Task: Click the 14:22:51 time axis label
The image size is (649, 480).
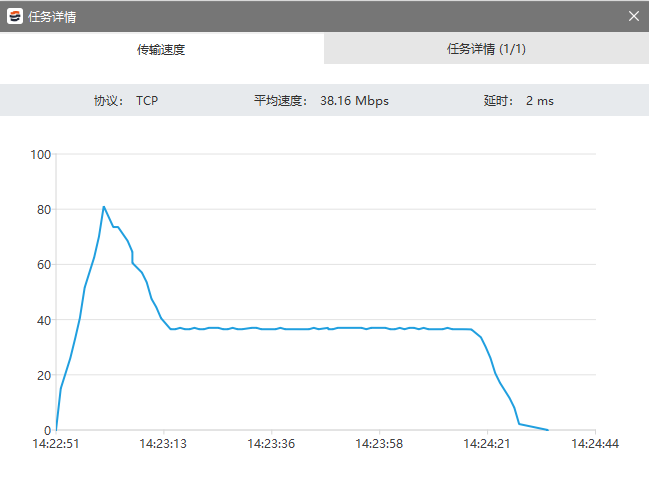Action: (x=56, y=443)
